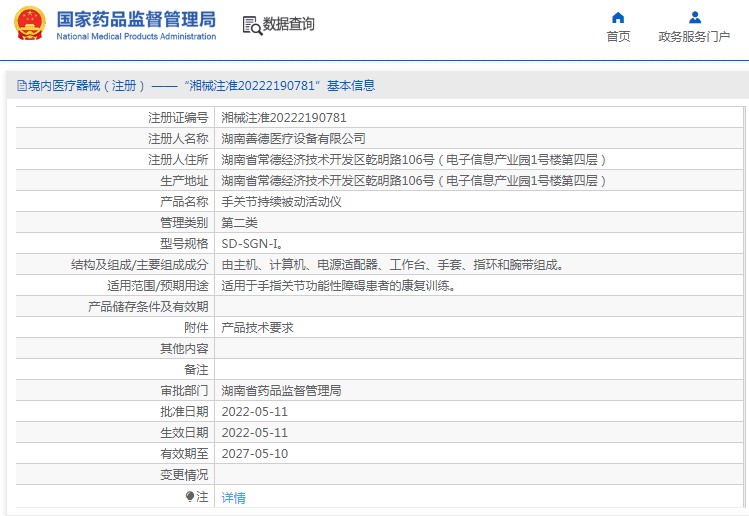Click registrant name 湖南善德医疗设备有限公司
Viewport: 749px width, 516px height.
294,139
